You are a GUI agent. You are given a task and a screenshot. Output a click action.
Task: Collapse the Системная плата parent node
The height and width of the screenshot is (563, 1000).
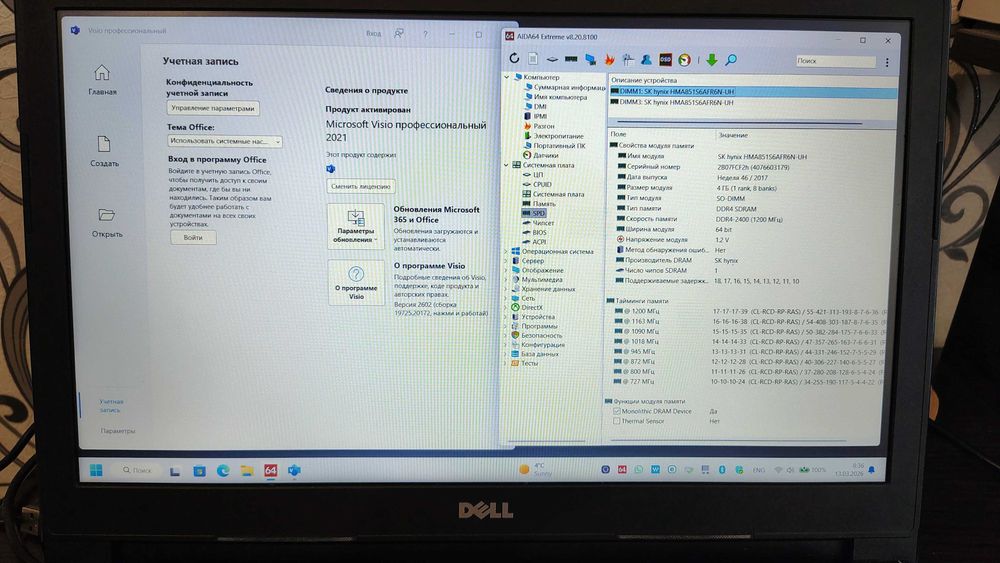506,165
